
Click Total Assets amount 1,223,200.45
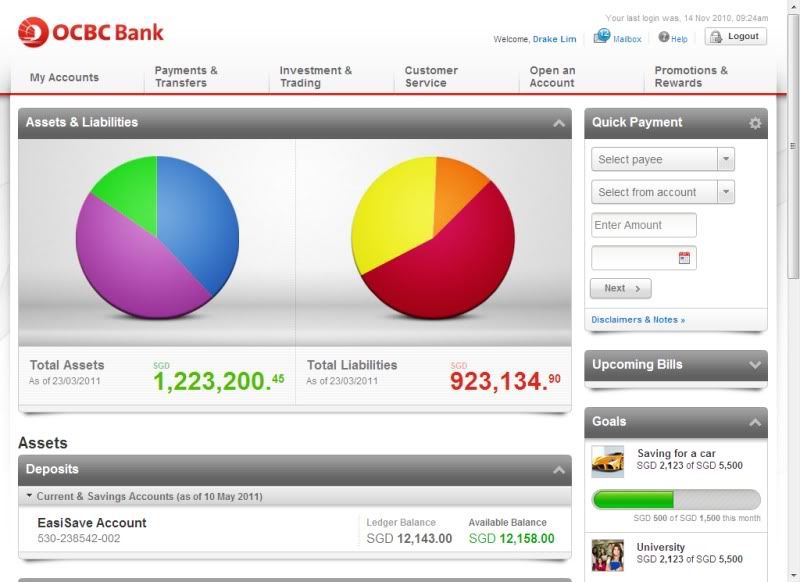(218, 381)
